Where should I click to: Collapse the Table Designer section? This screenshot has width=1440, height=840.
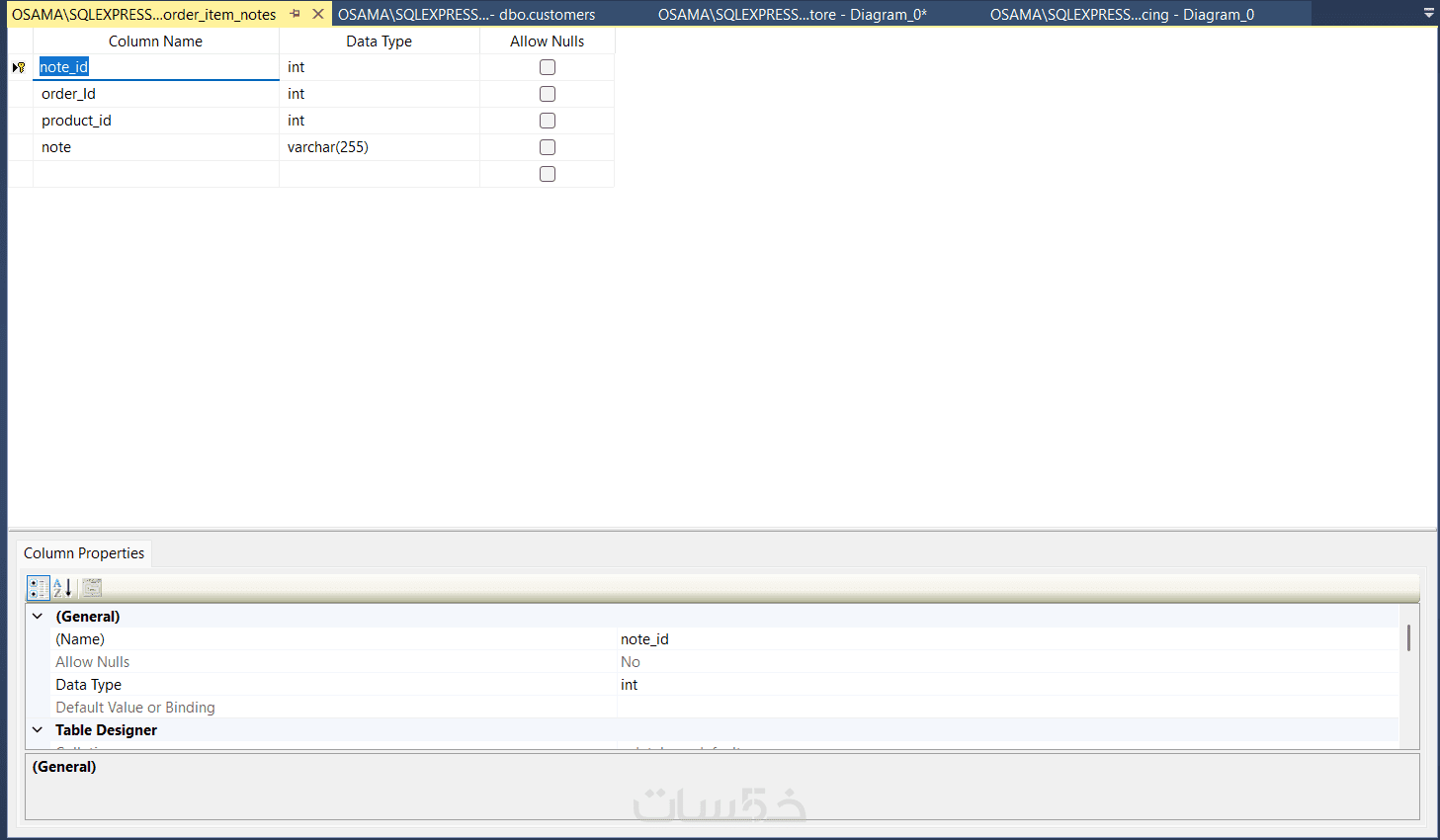[38, 730]
